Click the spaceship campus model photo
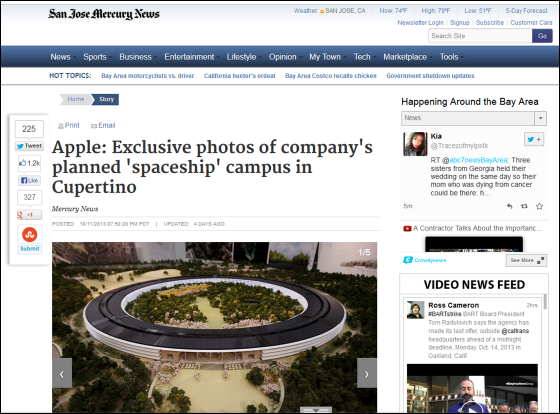This screenshot has height=414, width=560. tap(214, 328)
